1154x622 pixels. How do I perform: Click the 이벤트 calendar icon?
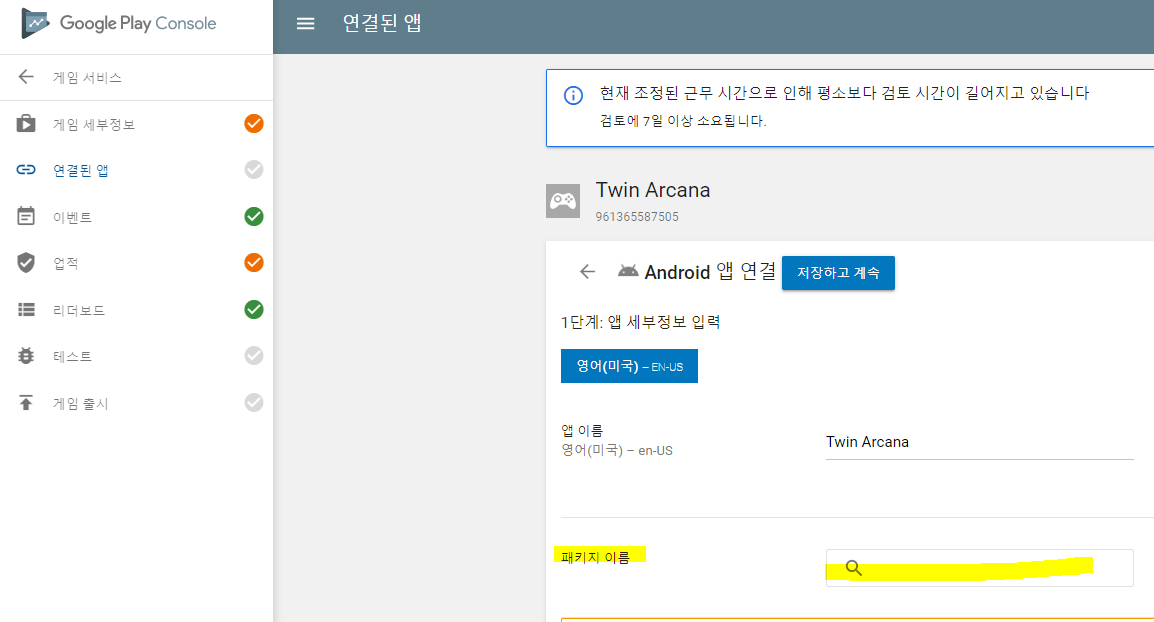point(26,216)
